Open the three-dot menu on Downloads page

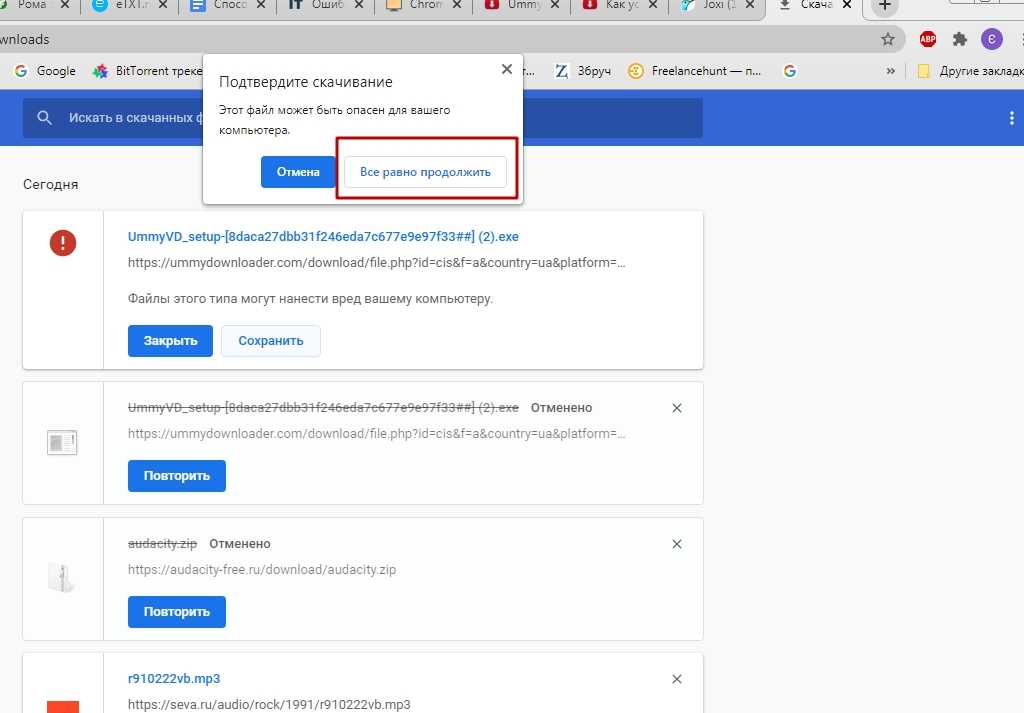click(1012, 118)
